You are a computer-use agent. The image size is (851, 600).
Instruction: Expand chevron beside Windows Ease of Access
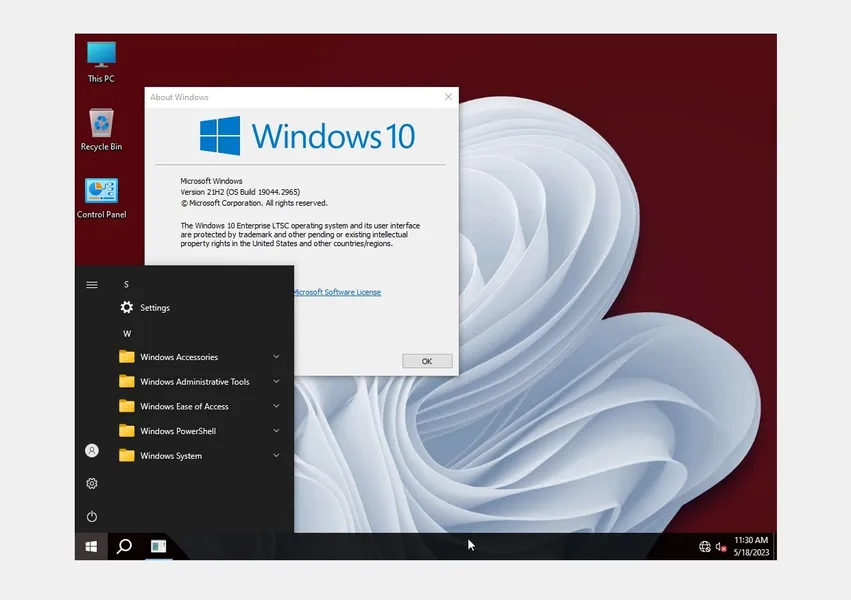(x=276, y=406)
